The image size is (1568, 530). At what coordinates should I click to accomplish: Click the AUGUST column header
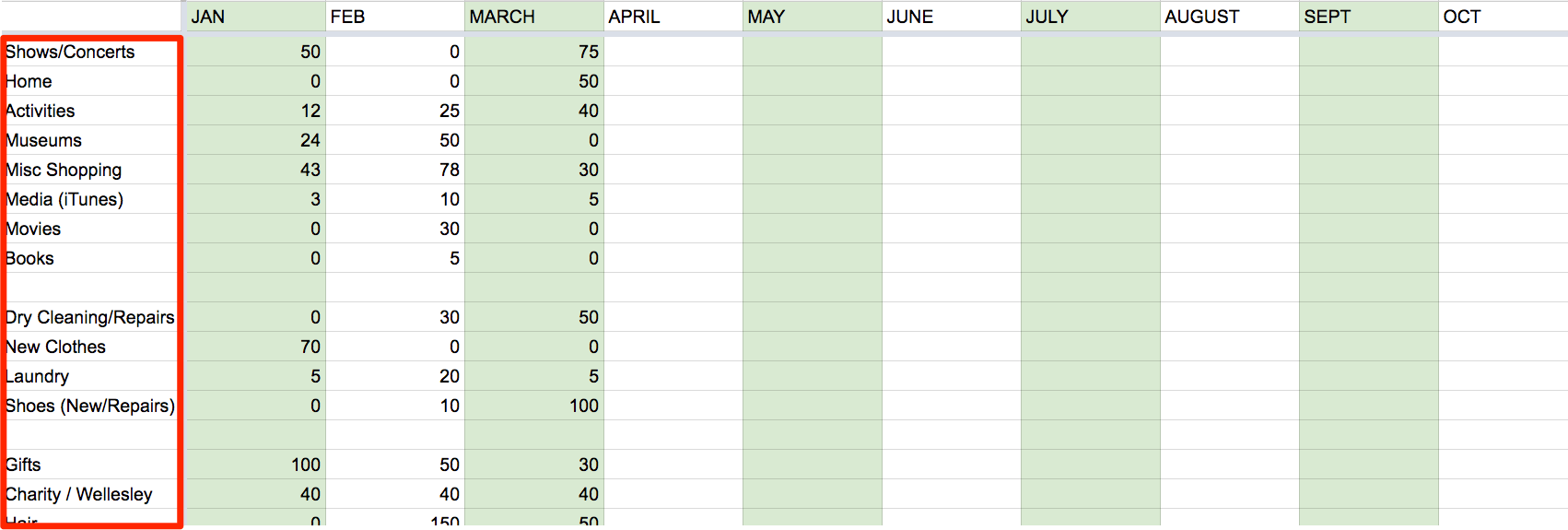click(1229, 17)
